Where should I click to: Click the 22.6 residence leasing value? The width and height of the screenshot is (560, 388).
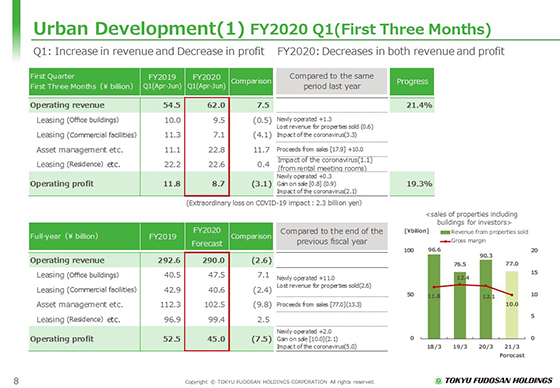[217, 164]
